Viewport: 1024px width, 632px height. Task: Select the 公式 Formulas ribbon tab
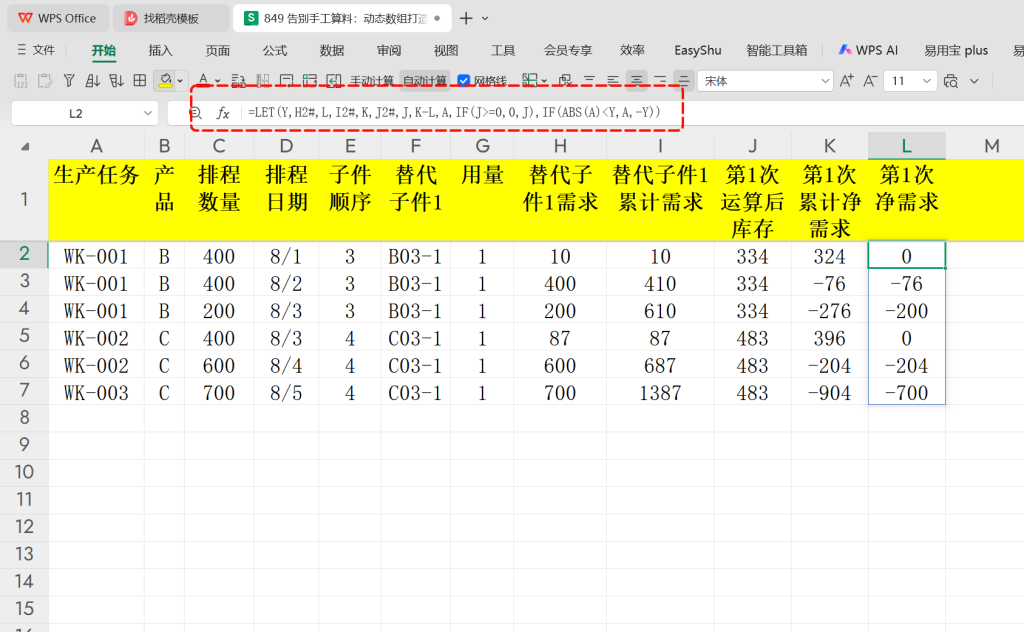tap(275, 50)
